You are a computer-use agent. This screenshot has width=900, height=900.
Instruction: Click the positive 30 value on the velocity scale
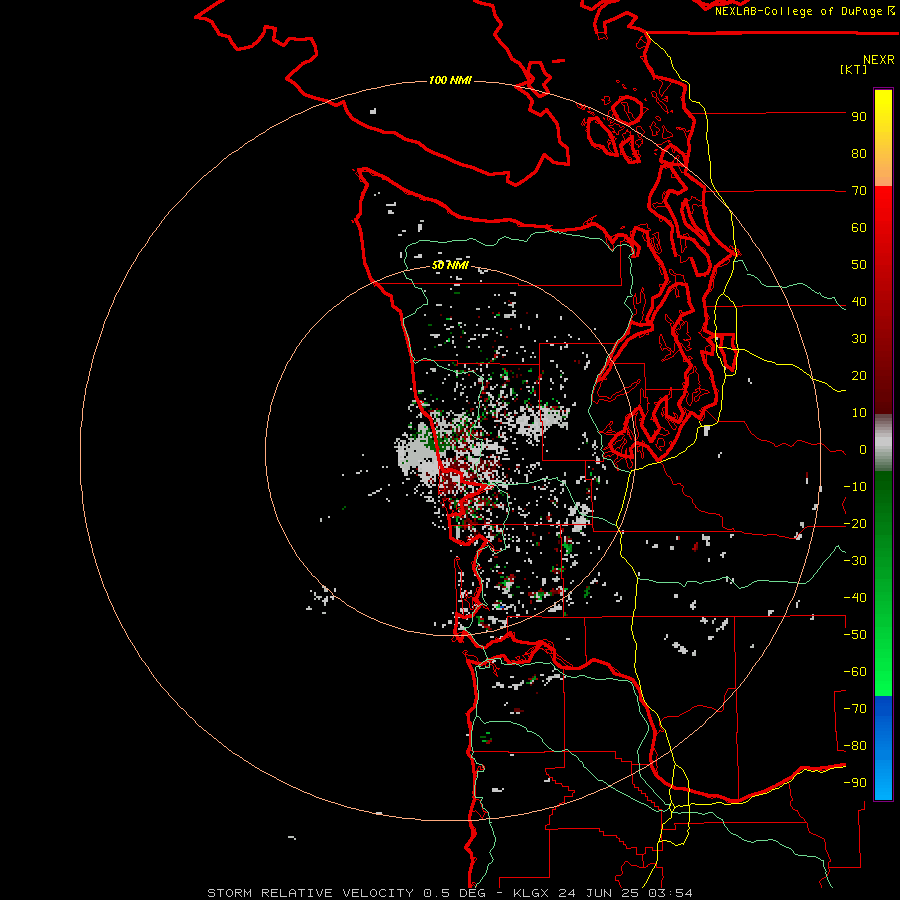(859, 339)
